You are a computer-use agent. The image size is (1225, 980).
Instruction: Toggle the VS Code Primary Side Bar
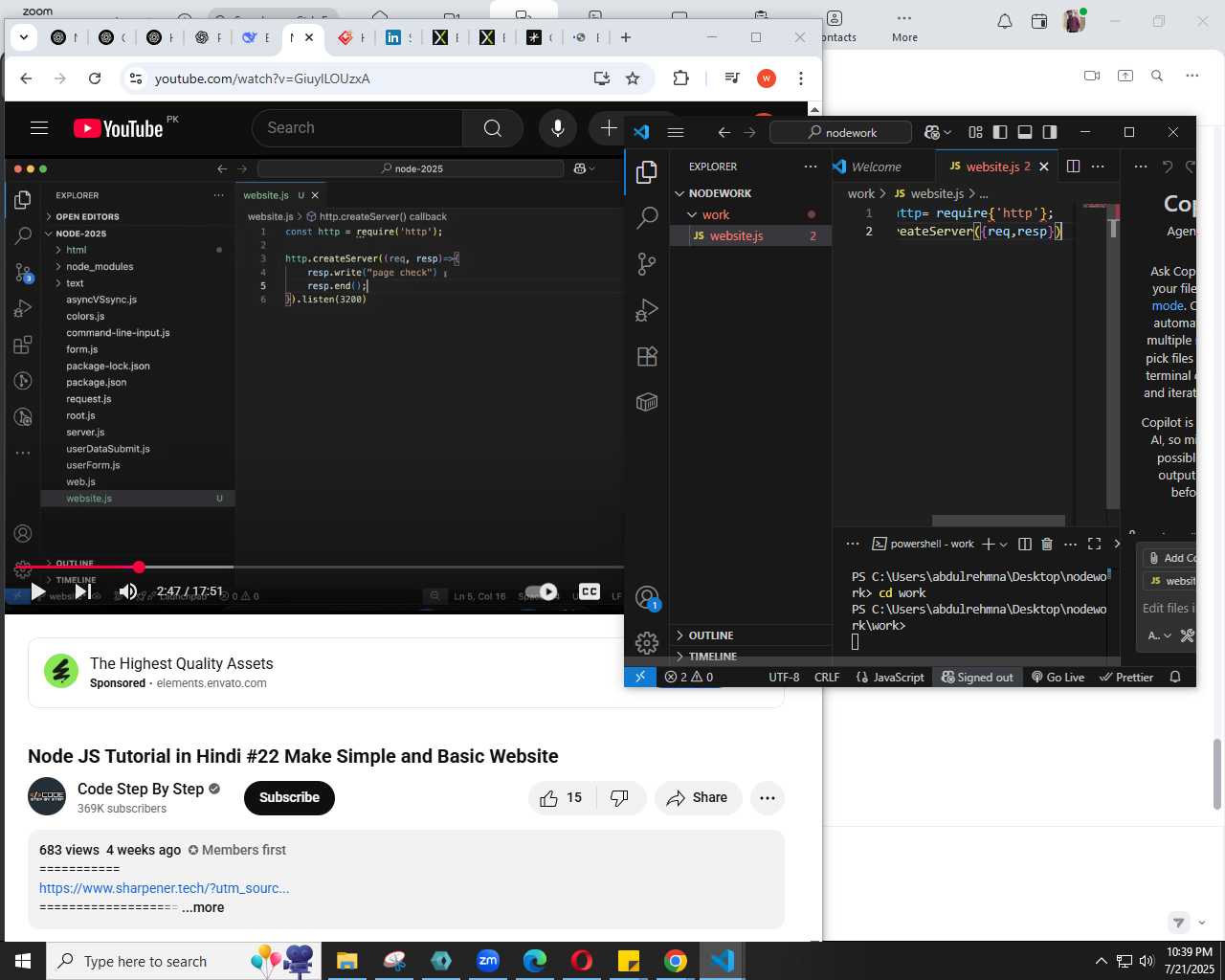click(1000, 132)
